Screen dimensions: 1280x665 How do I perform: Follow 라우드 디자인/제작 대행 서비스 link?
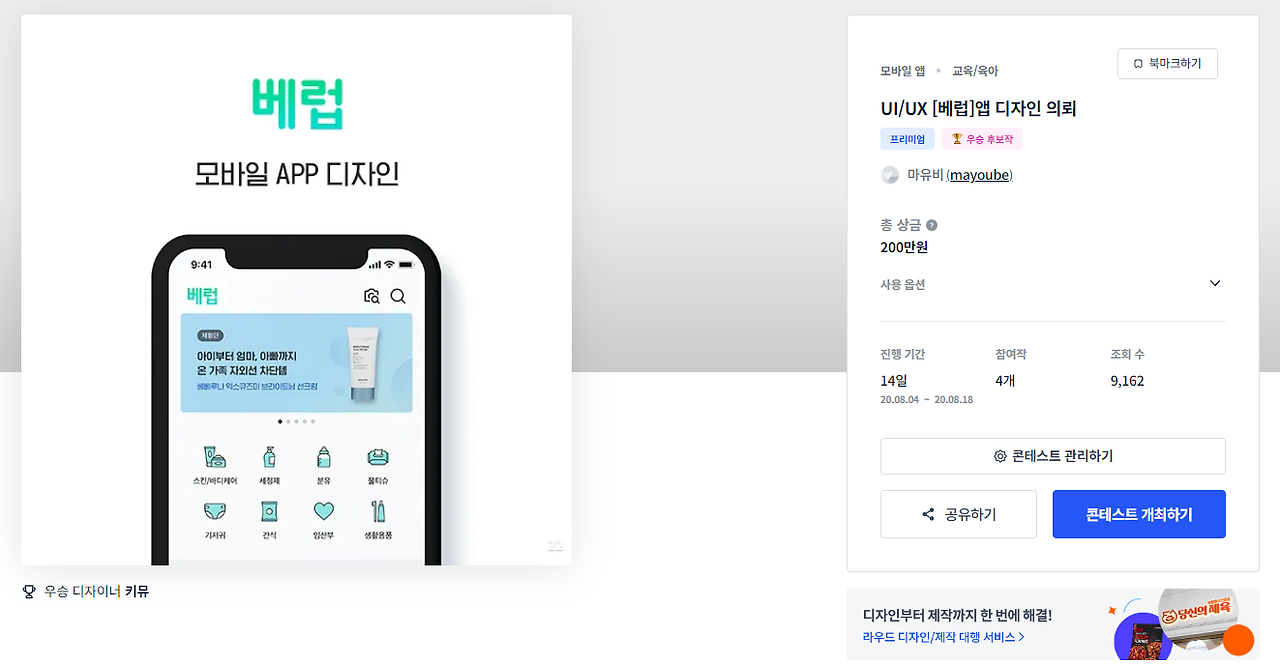pyautogui.click(x=943, y=637)
